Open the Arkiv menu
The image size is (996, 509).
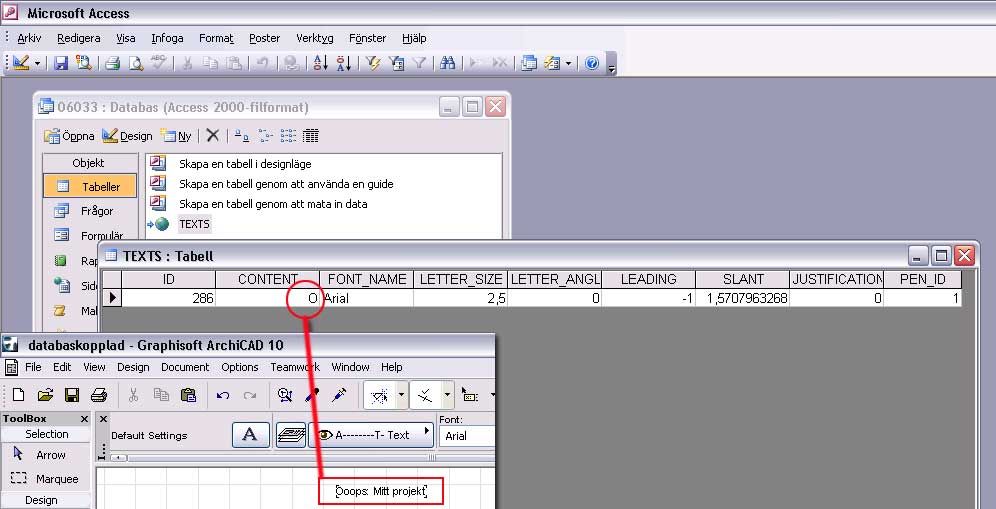click(29, 38)
